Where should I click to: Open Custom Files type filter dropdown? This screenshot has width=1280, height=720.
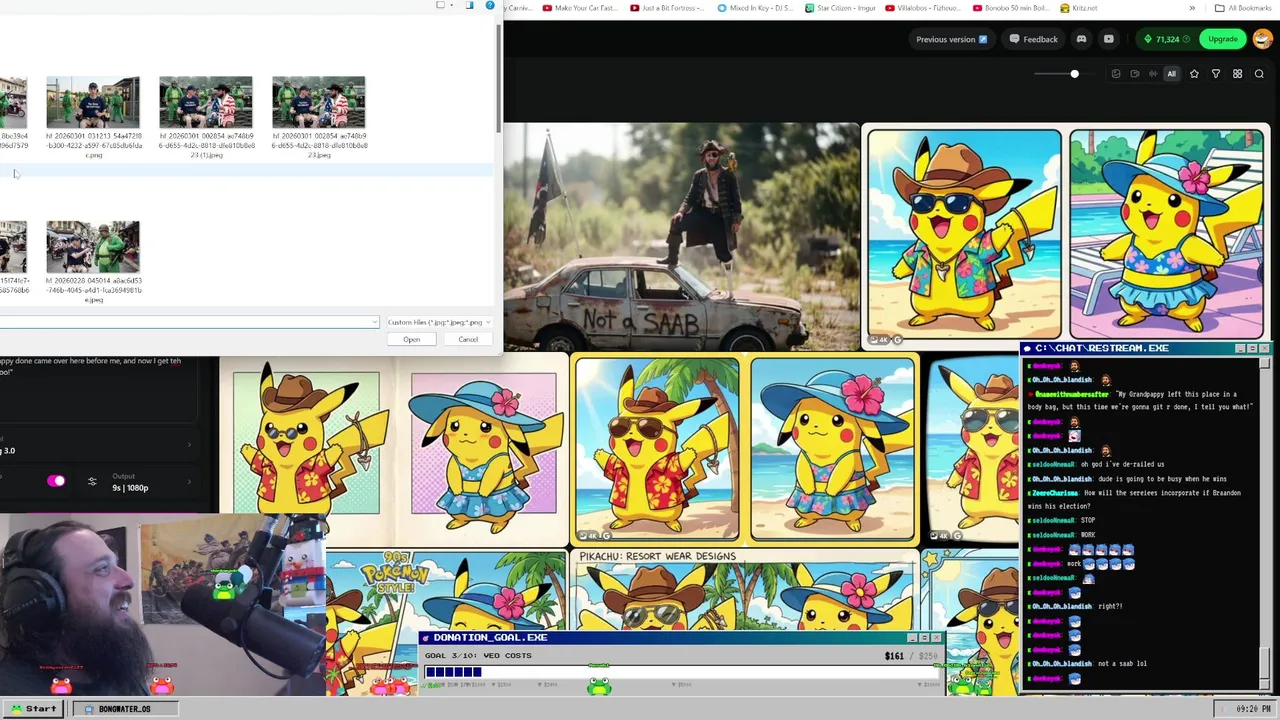click(439, 322)
